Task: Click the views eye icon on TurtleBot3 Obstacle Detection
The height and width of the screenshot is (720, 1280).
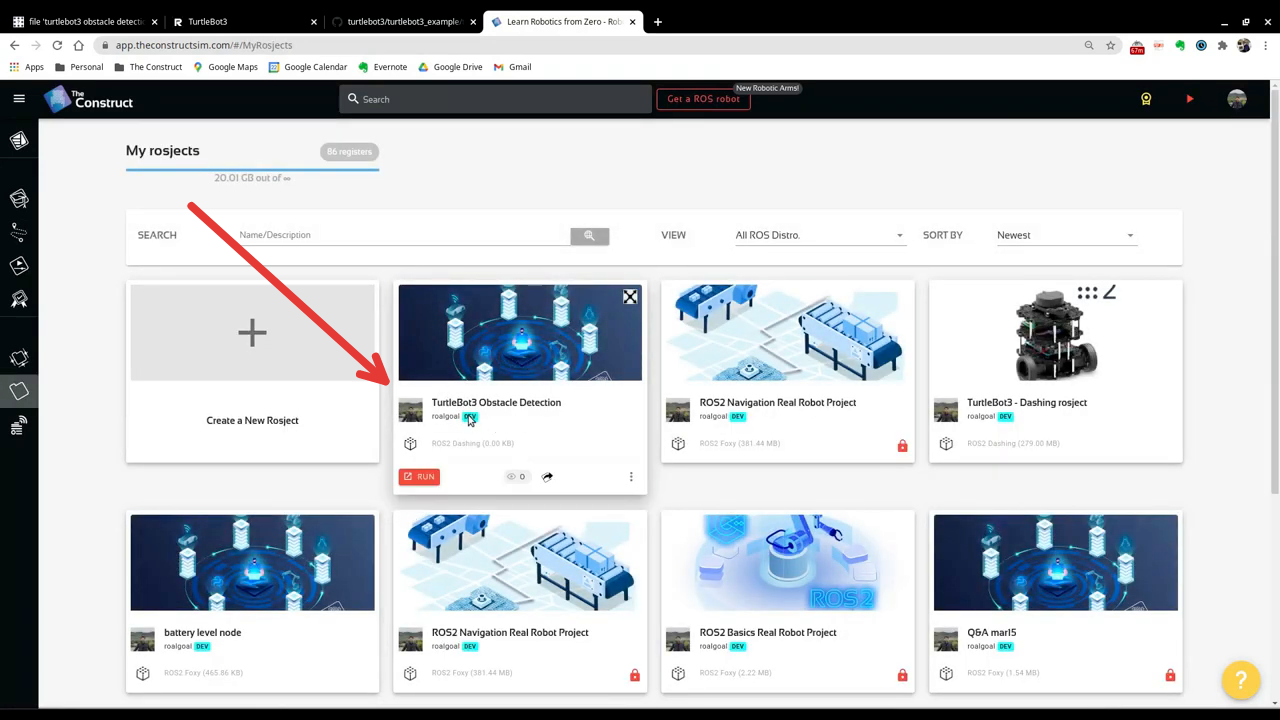Action: [511, 477]
